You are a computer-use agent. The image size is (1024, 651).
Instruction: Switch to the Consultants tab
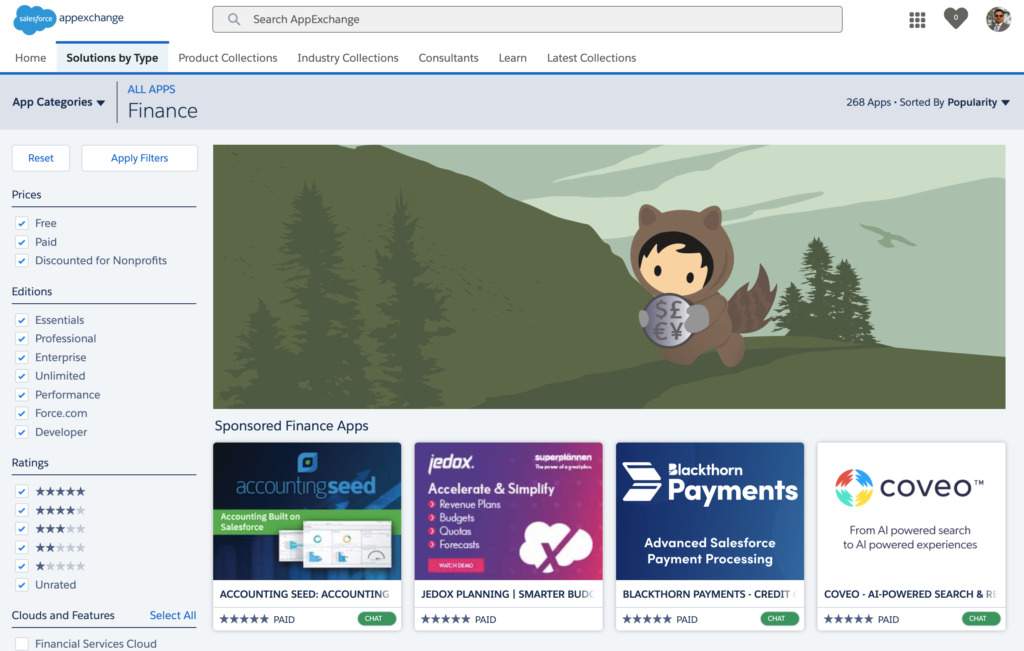pos(449,57)
